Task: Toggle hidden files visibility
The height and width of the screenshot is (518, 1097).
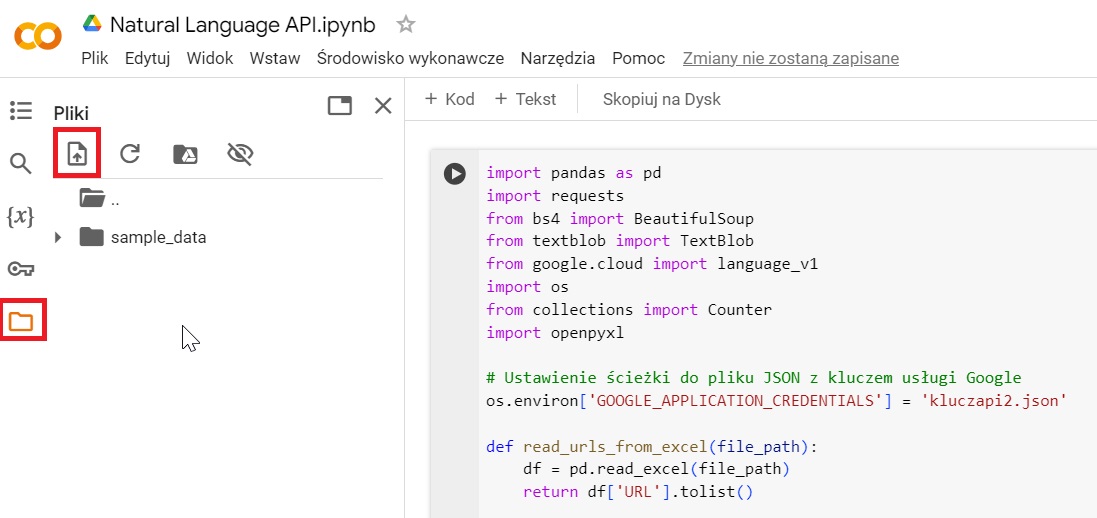Action: pyautogui.click(x=240, y=153)
